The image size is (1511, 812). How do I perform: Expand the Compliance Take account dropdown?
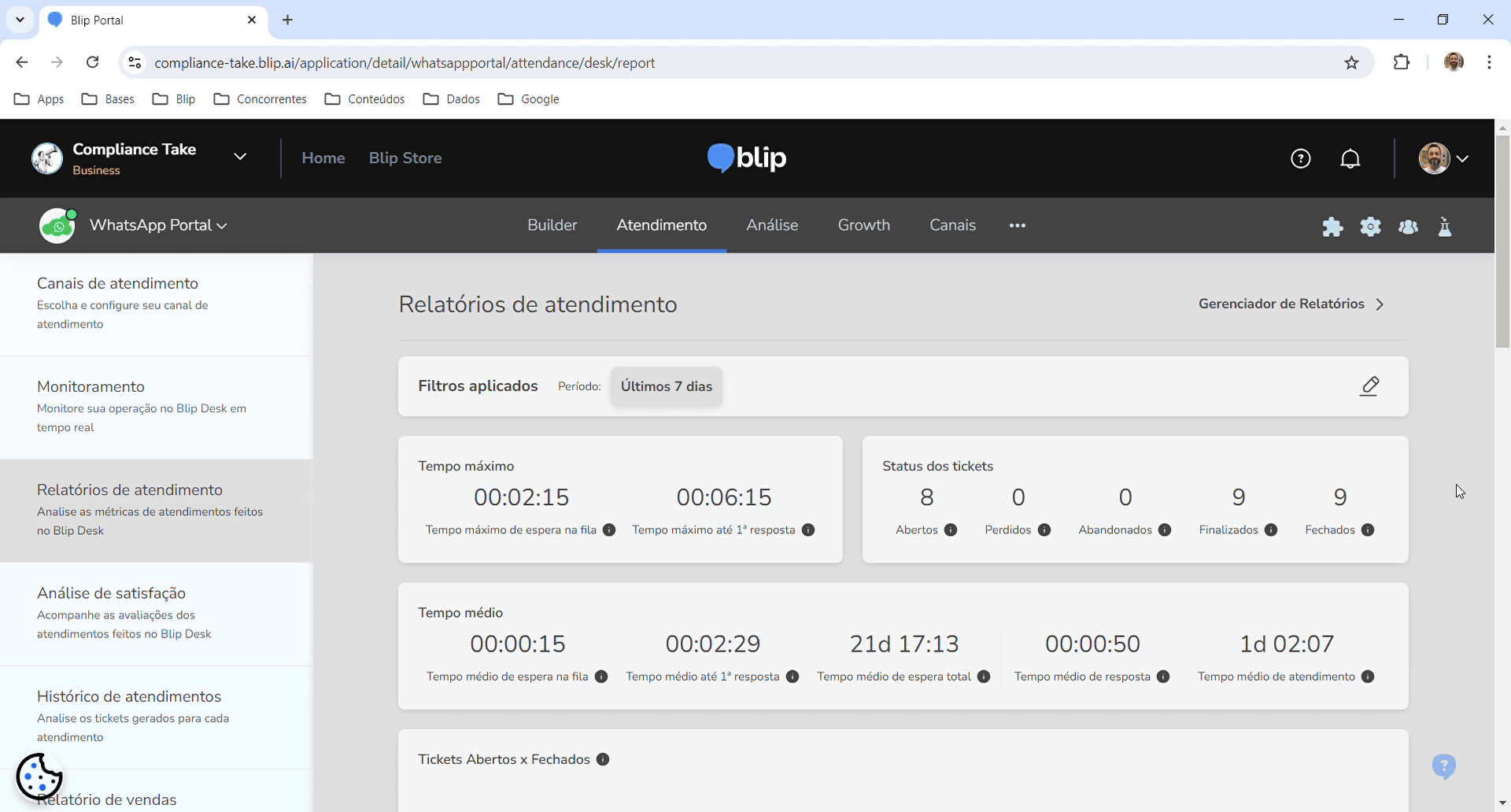point(240,157)
